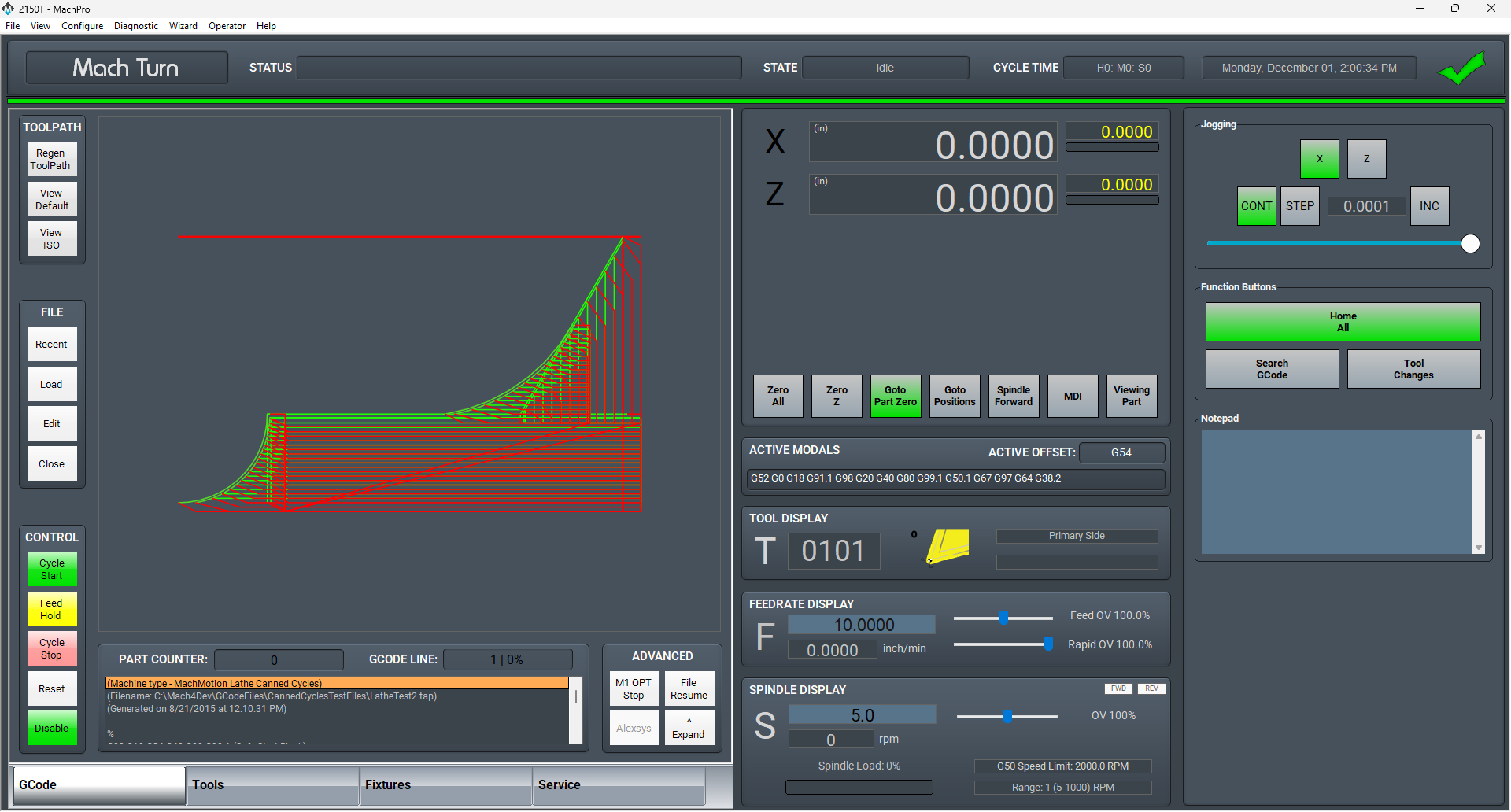This screenshot has width=1511, height=812.
Task: Click the green checkmark status icon
Action: pos(1461,68)
